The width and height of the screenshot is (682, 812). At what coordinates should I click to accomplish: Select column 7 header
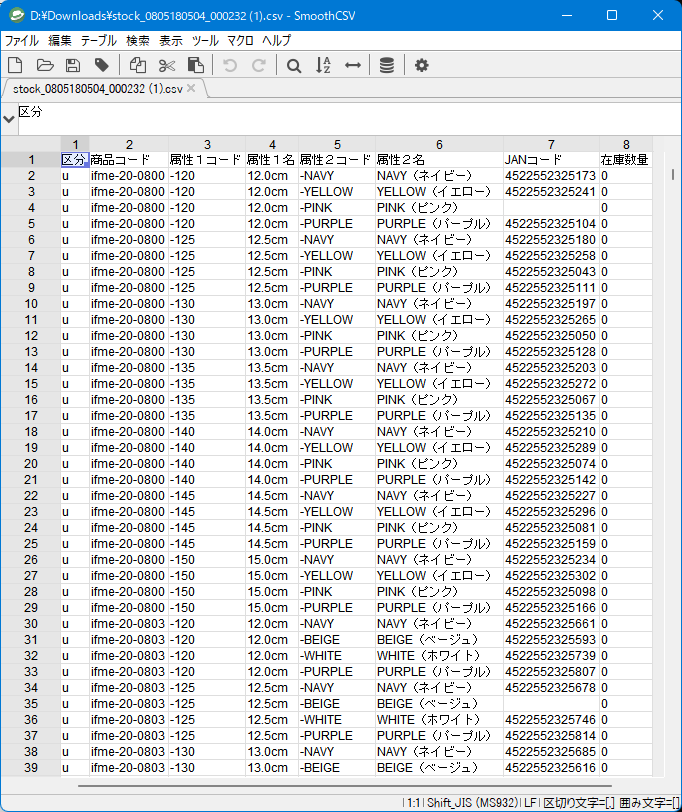click(550, 145)
